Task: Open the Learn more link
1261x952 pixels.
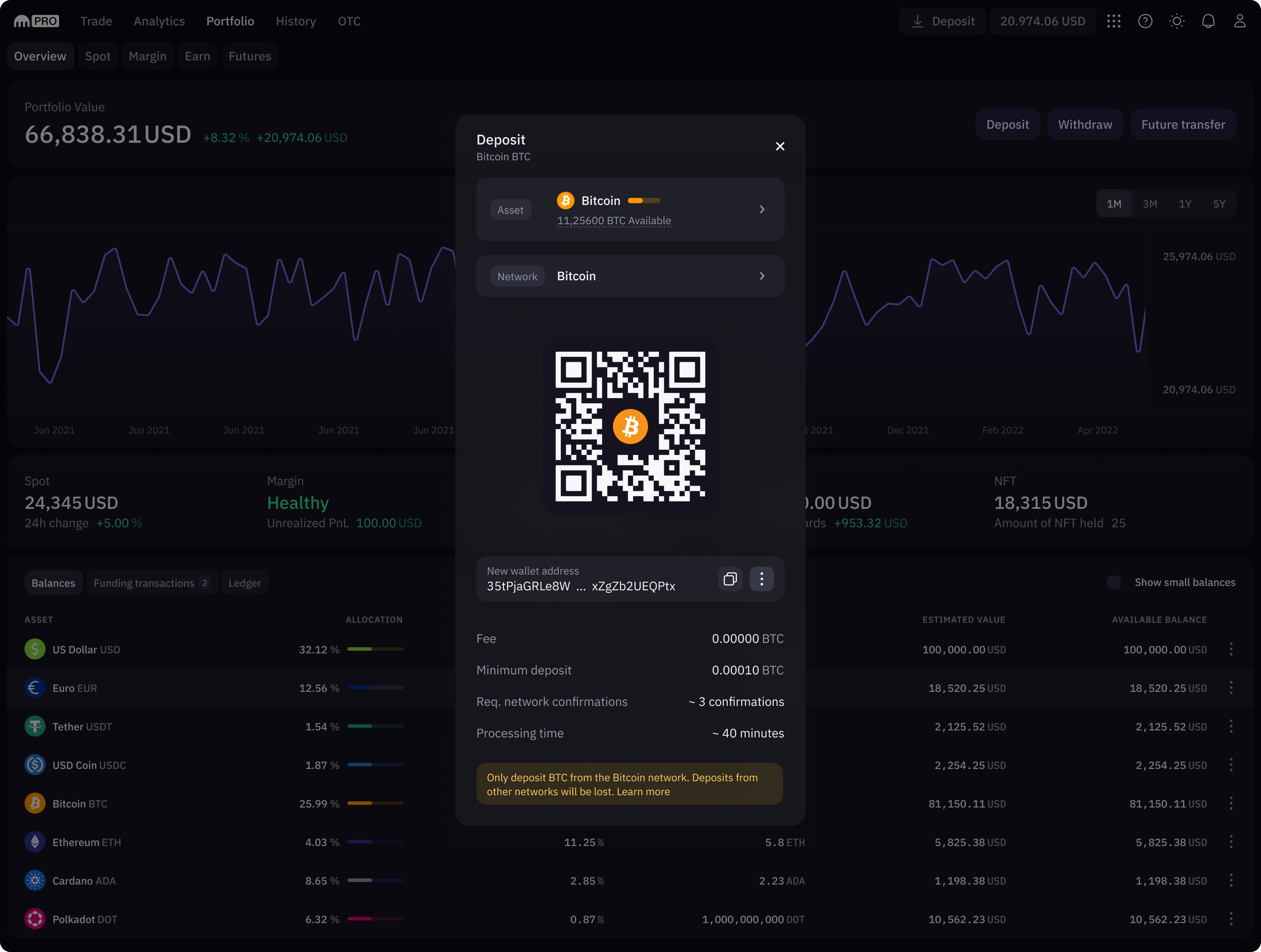Action: tap(643, 791)
